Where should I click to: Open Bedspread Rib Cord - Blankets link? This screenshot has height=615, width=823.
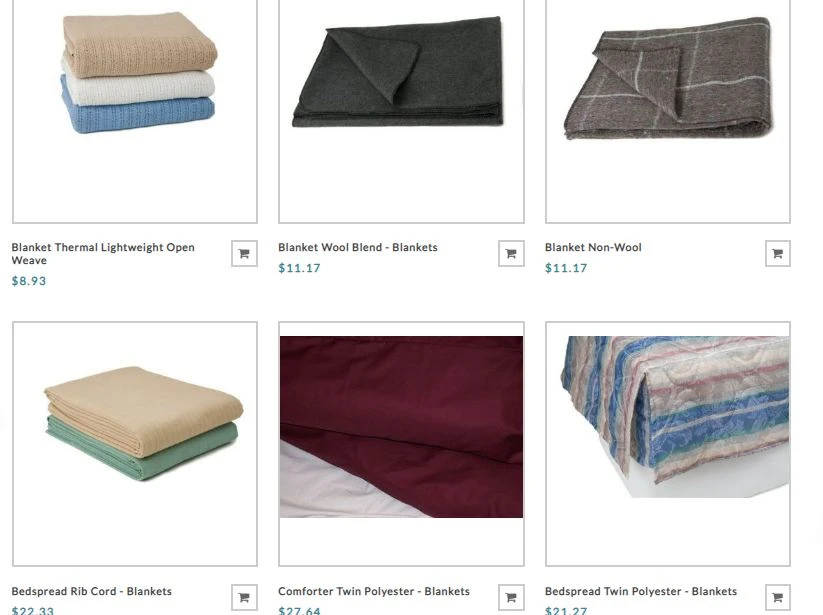click(x=91, y=591)
